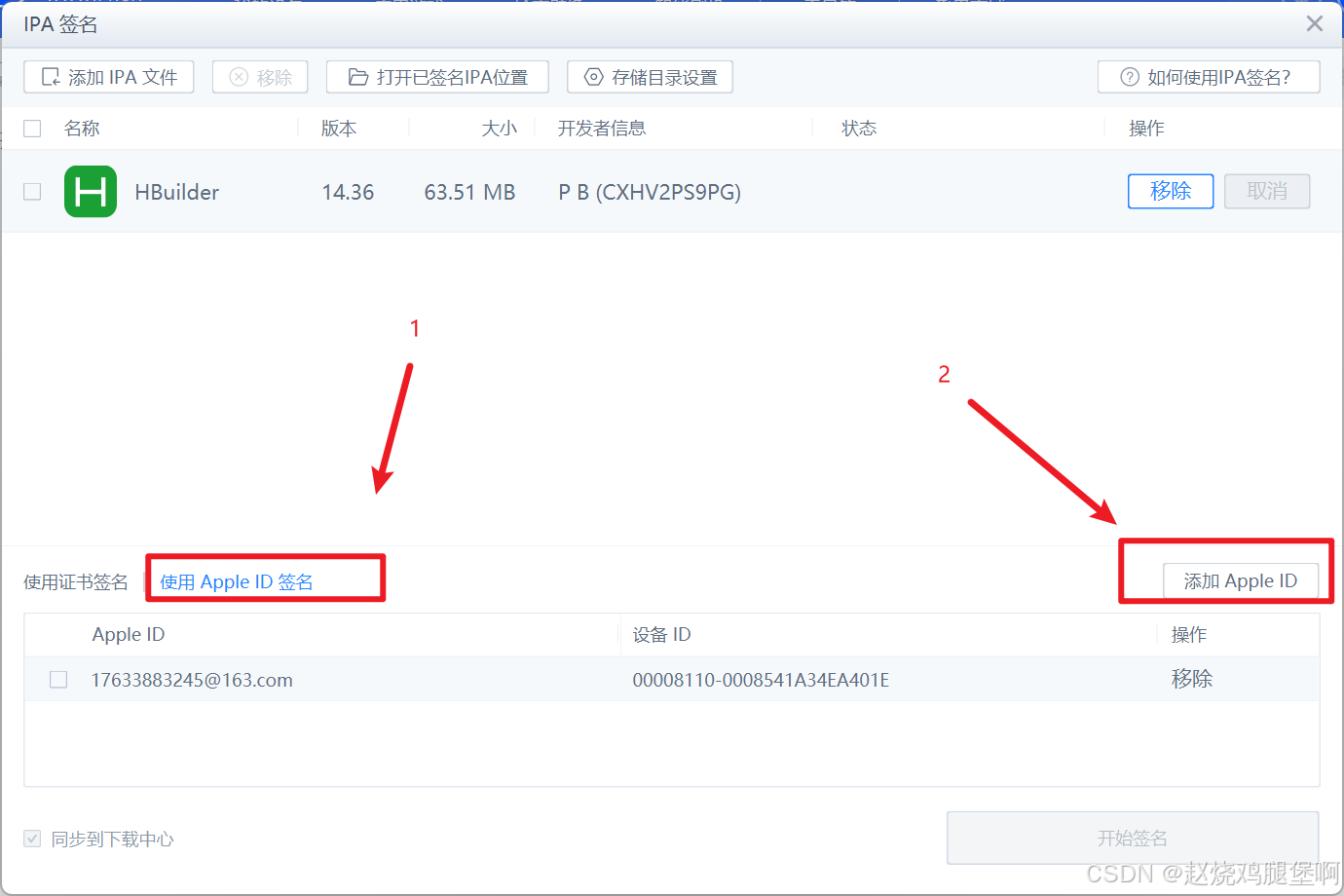This screenshot has width=1344, height=896.
Task: Click 移除 button in HBuilder row
Action: [x=1171, y=191]
